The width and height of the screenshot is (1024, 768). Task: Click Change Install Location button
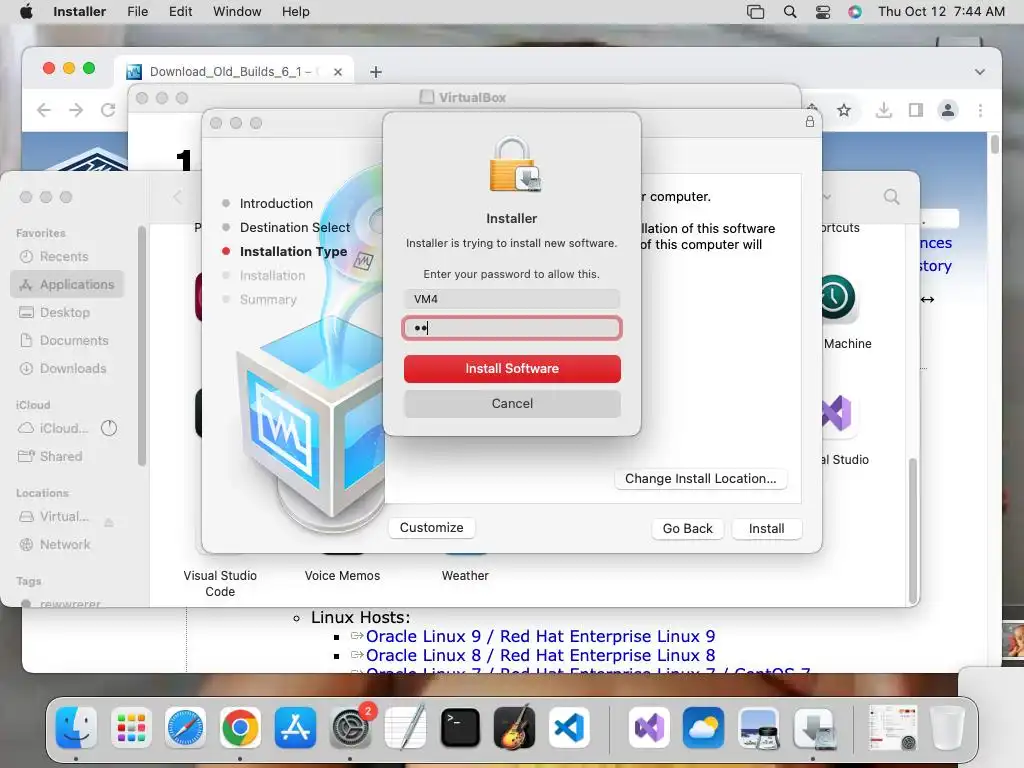click(x=700, y=479)
